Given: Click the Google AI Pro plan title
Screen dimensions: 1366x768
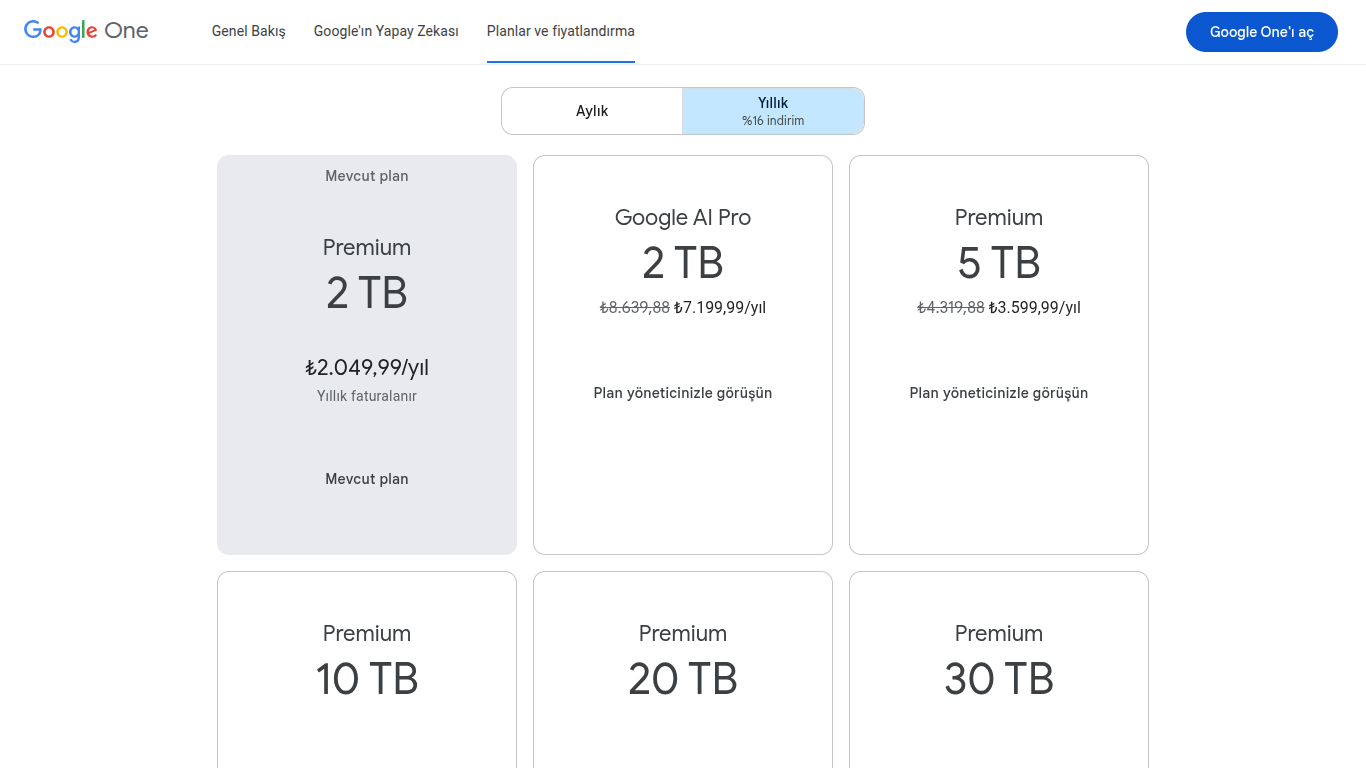Looking at the screenshot, I should click(x=683, y=218).
